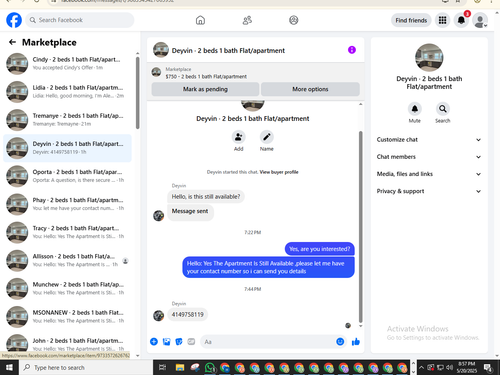The height and width of the screenshot is (375, 500).
Task: Open Task View on the taskbar
Action: pyautogui.click(x=163, y=367)
